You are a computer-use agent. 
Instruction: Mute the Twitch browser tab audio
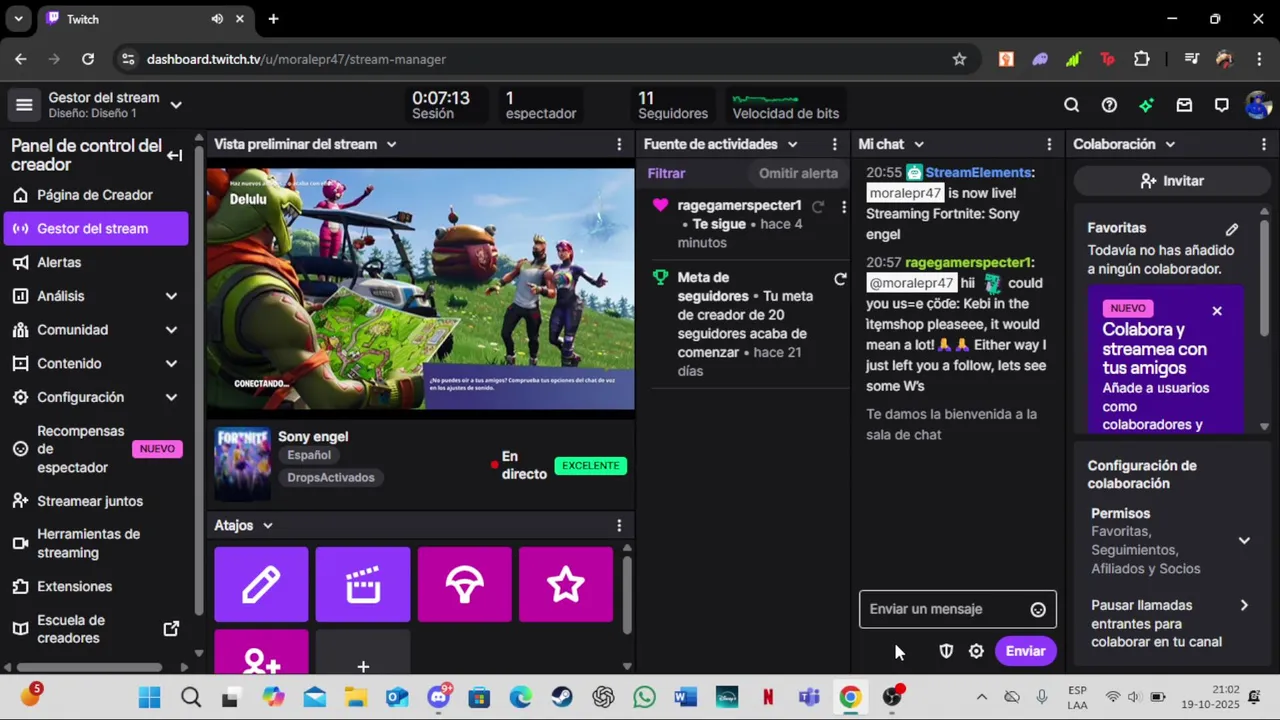217,19
